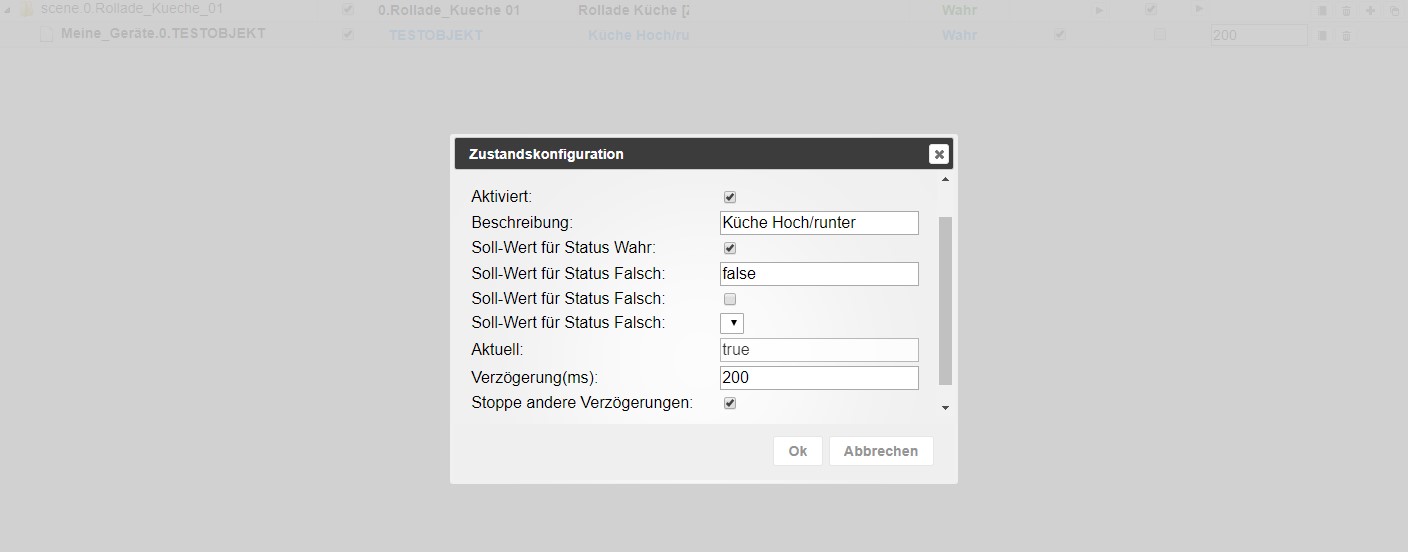Click the trash icon in the scene row
The height and width of the screenshot is (552, 1408).
tap(1346, 10)
